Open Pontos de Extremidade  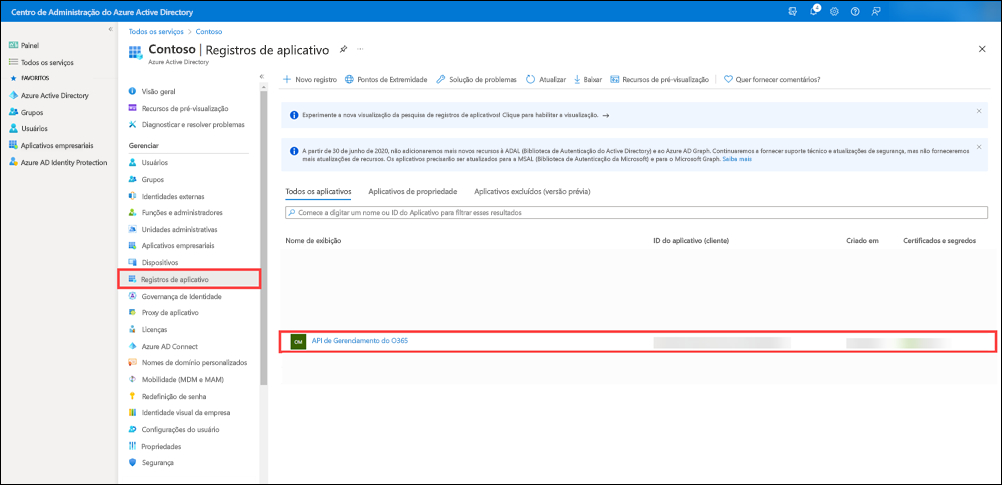386,79
